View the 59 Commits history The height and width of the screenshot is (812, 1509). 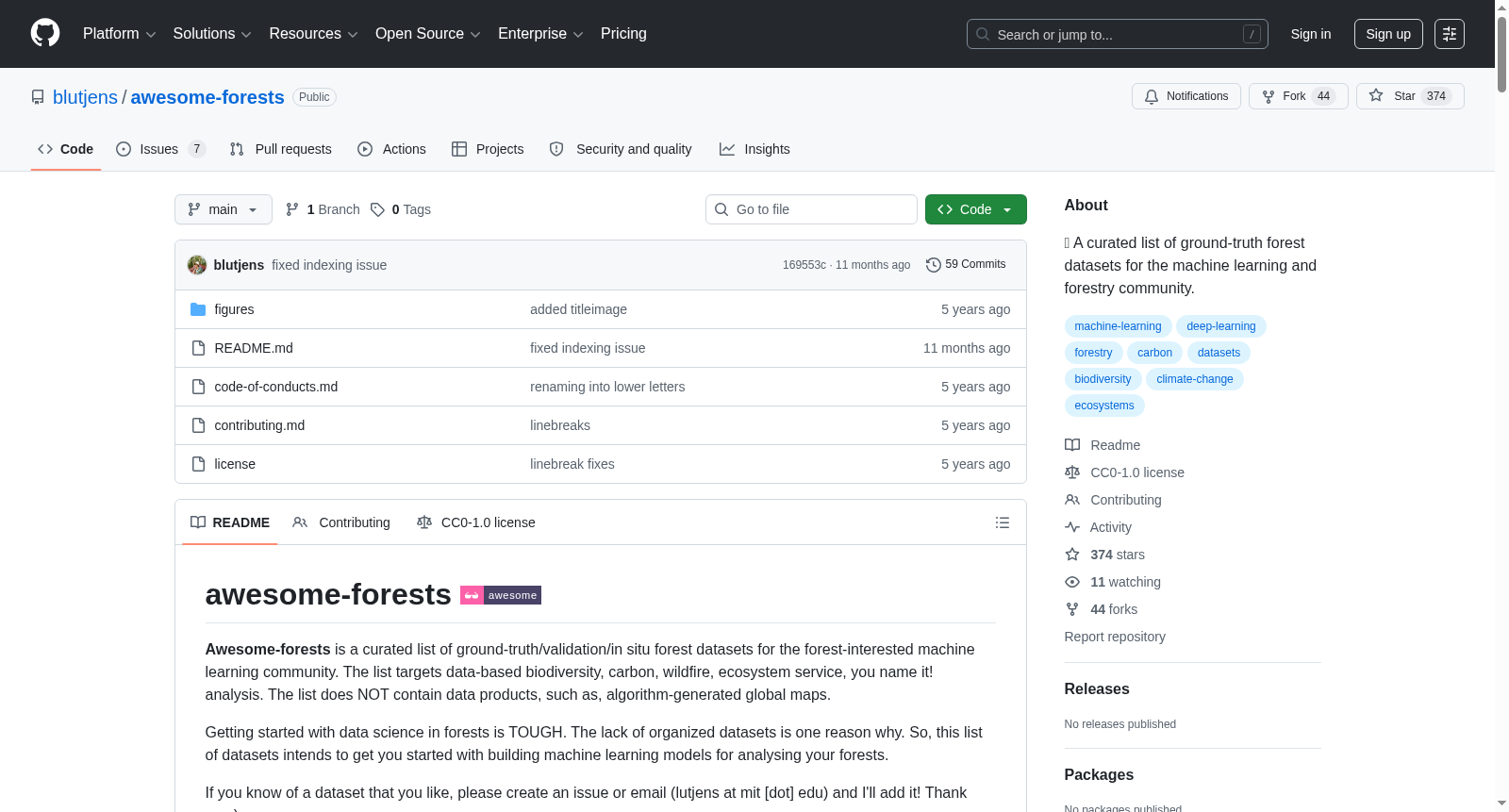pos(966,265)
